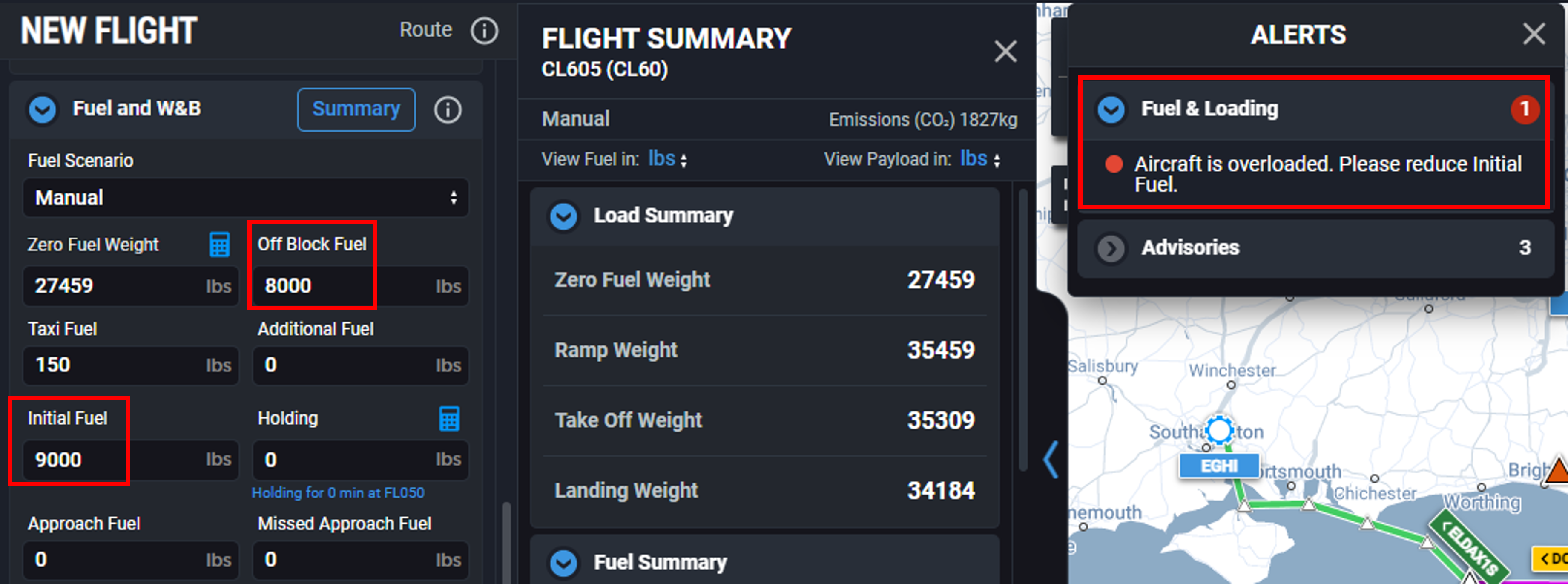Change View Fuel in units dropdown
The height and width of the screenshot is (584, 1568).
pyautogui.click(x=668, y=159)
